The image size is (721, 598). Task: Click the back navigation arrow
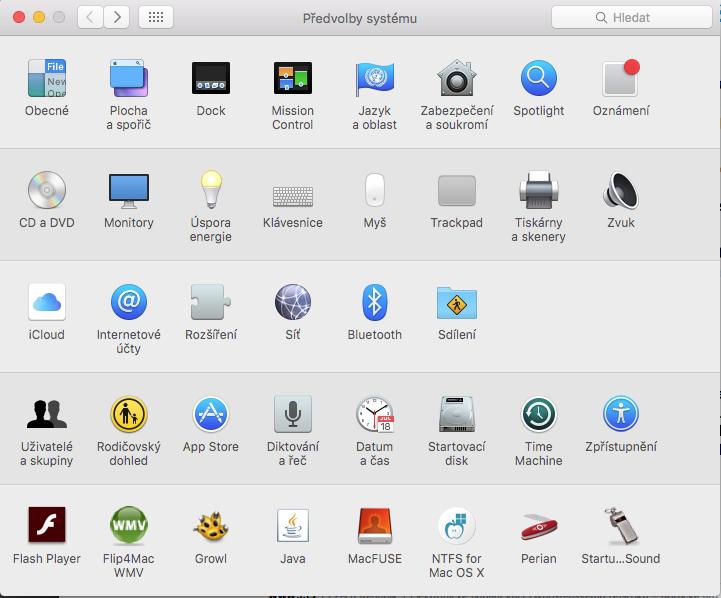click(90, 17)
